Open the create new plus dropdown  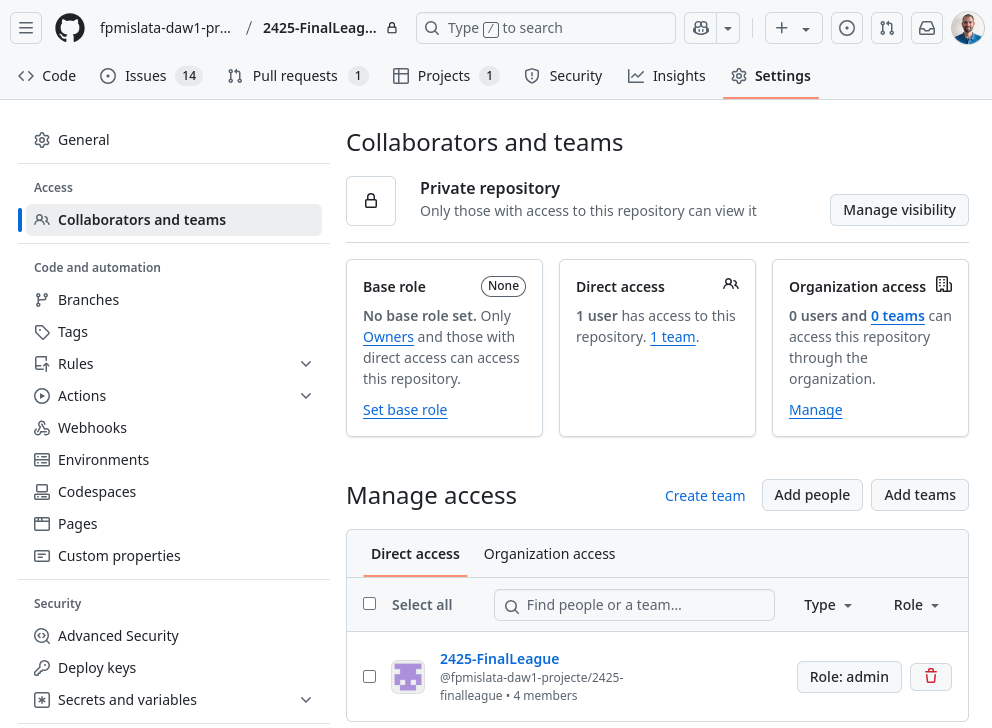click(x=793, y=28)
